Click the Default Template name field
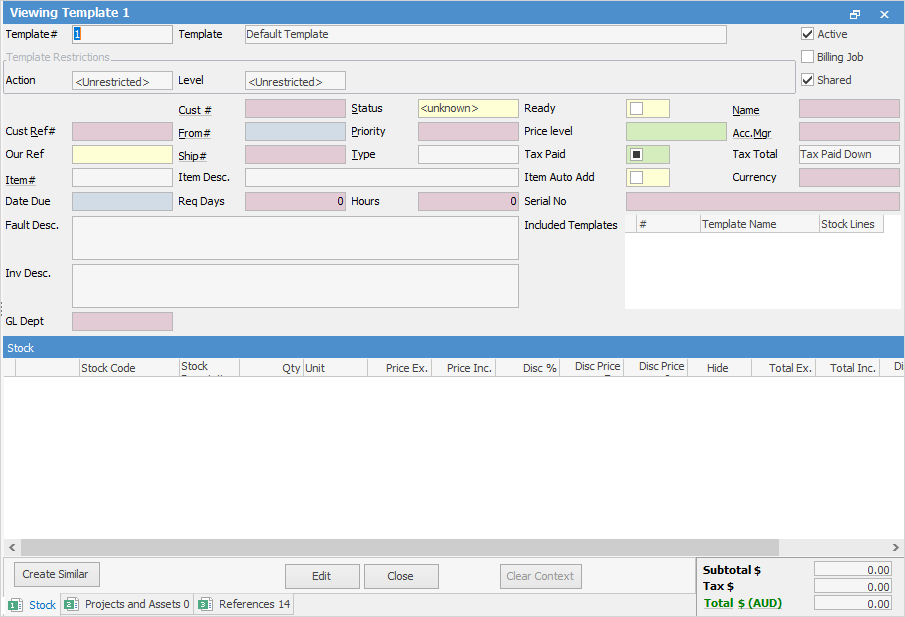The width and height of the screenshot is (905, 617). click(485, 34)
